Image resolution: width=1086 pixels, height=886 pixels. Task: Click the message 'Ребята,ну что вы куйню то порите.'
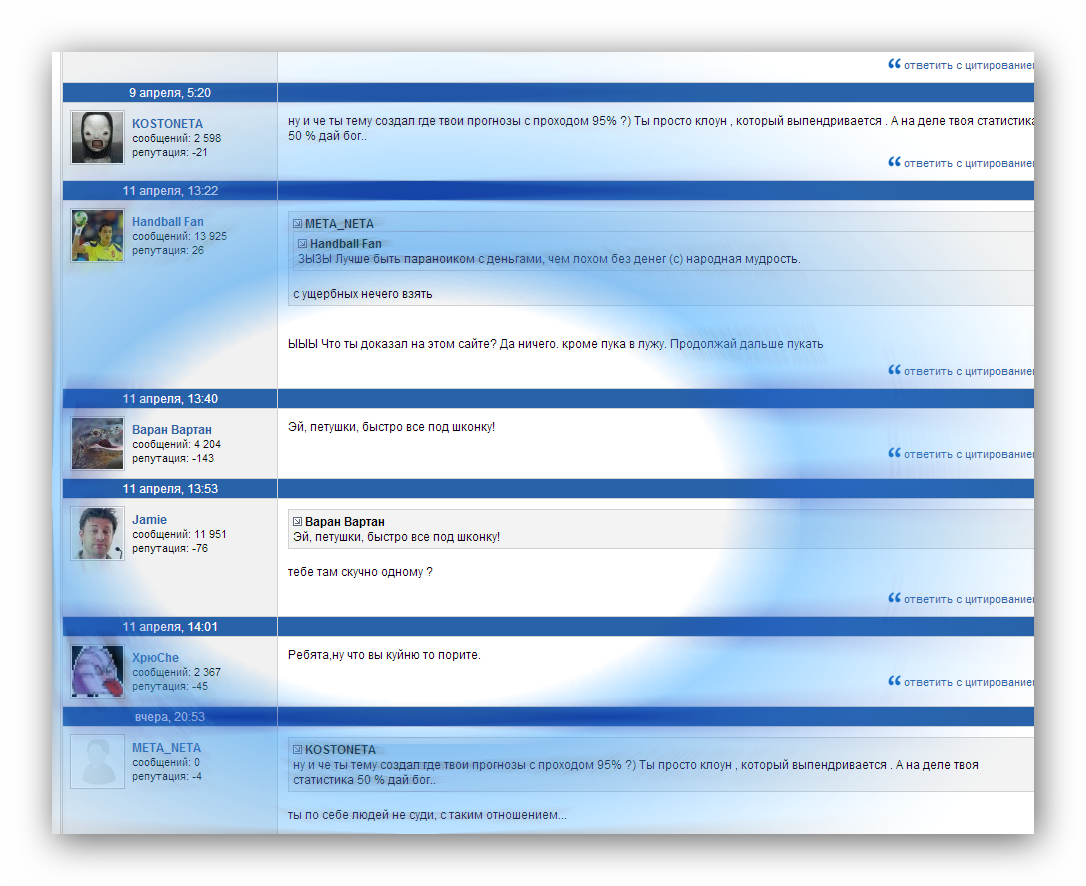pos(384,655)
